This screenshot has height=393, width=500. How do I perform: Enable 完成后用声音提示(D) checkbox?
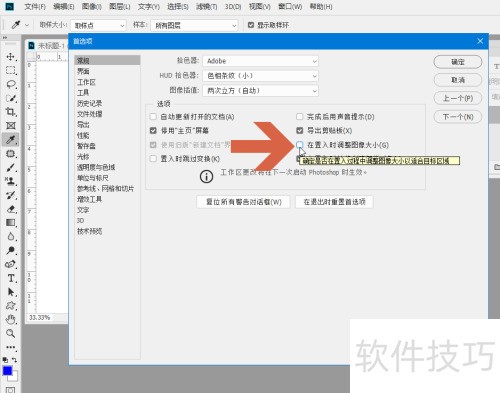click(300, 117)
